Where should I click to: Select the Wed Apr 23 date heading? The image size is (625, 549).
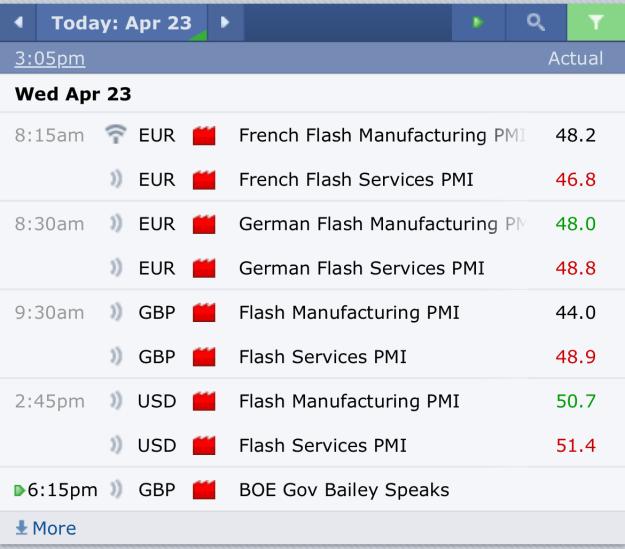(73, 94)
